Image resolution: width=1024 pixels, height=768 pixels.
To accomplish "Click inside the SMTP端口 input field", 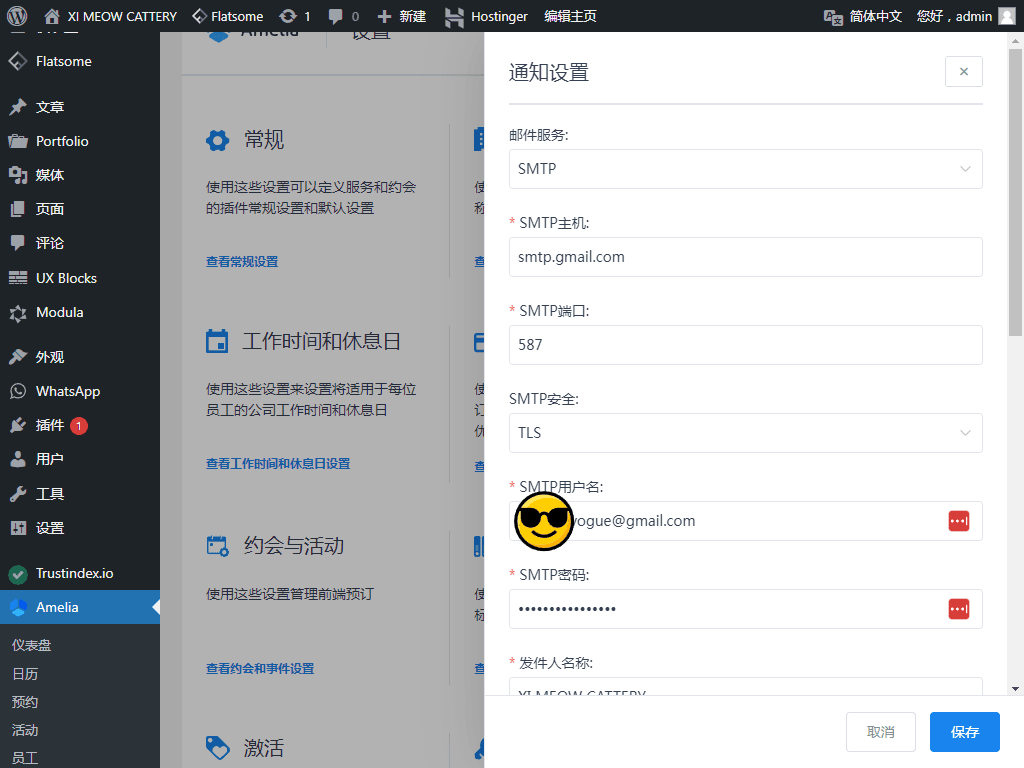I will click(744, 345).
